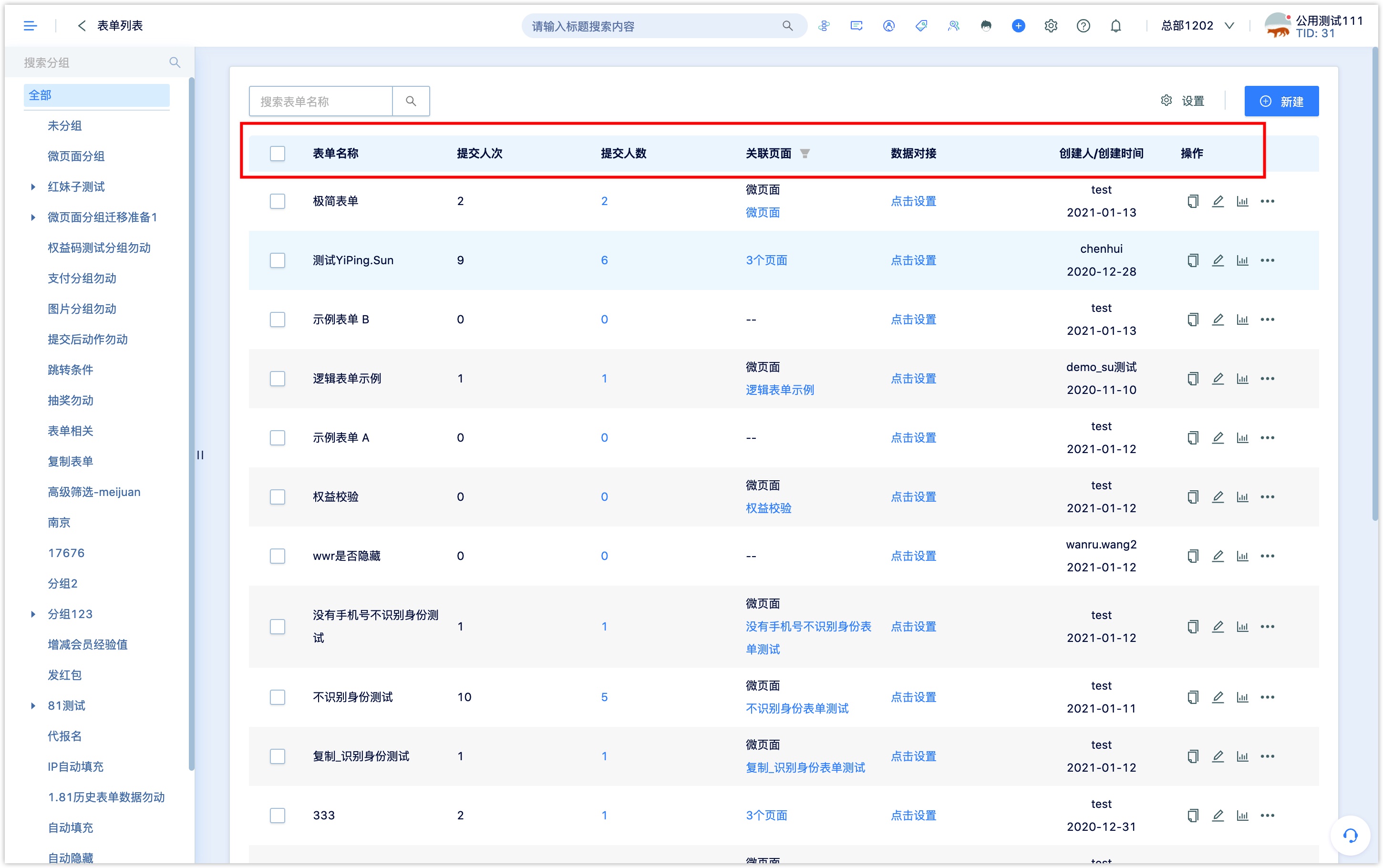
Task: Click the blue plus circle icon
Action: click(x=1018, y=26)
